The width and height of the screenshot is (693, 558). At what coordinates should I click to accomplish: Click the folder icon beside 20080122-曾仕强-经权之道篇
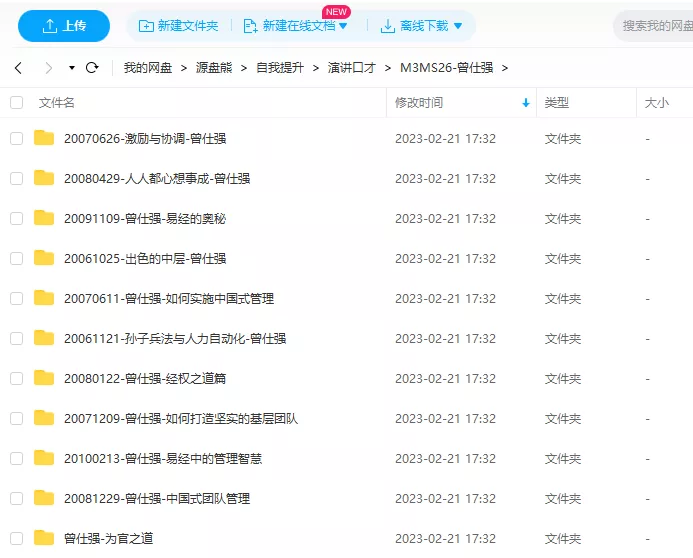pyautogui.click(x=44, y=378)
